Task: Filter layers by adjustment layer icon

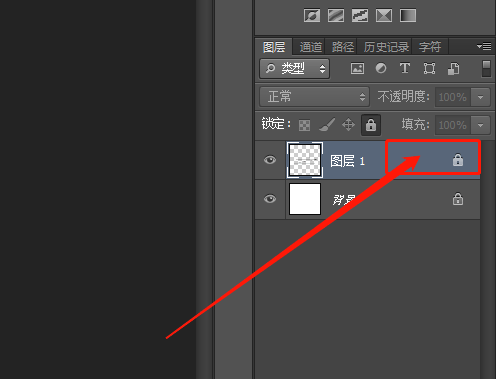Action: [381, 68]
